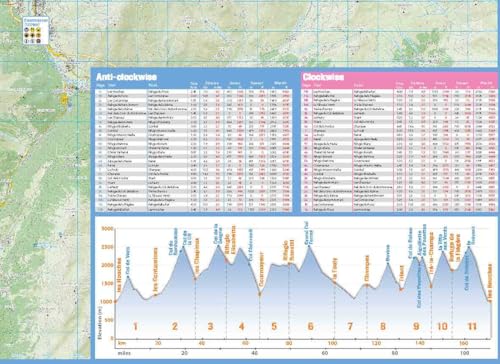Select the les Chapieux waypoint label

click(197, 256)
